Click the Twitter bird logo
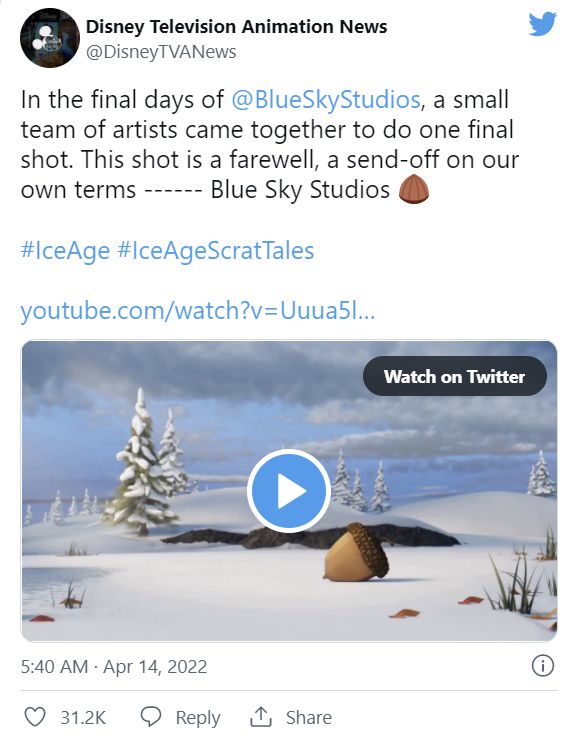 click(543, 24)
